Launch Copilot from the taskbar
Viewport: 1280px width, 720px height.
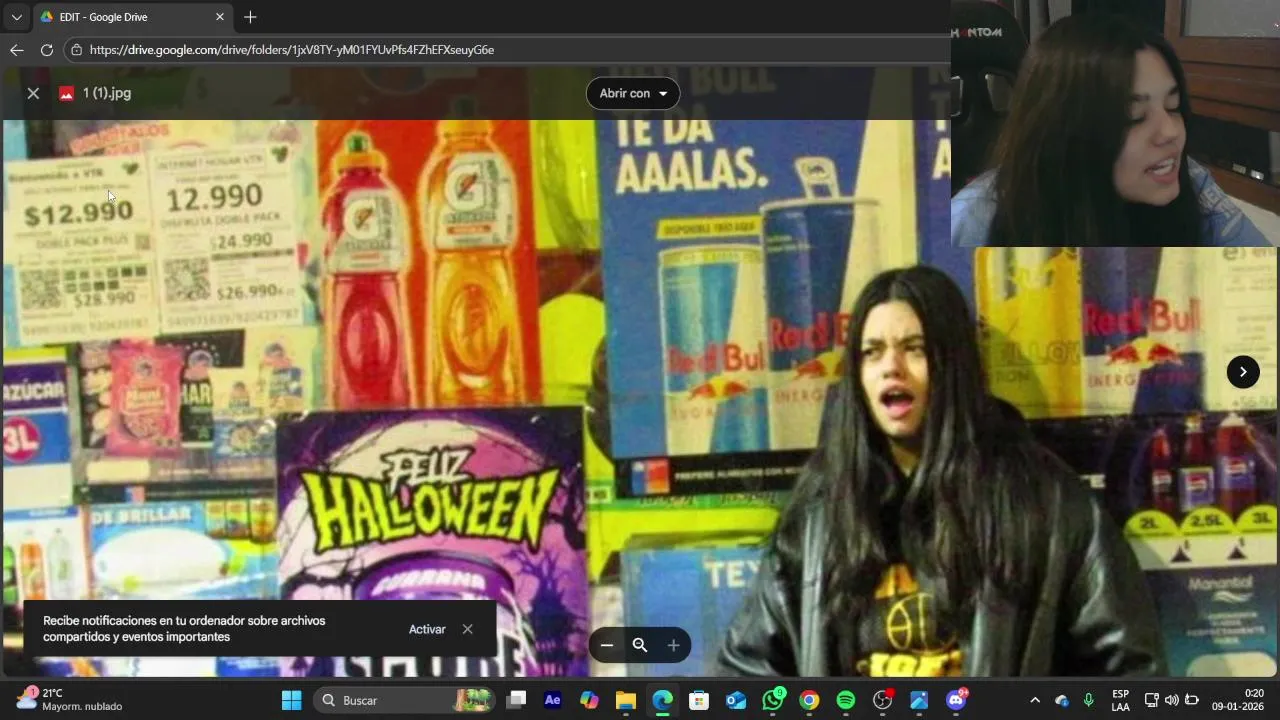(589, 700)
